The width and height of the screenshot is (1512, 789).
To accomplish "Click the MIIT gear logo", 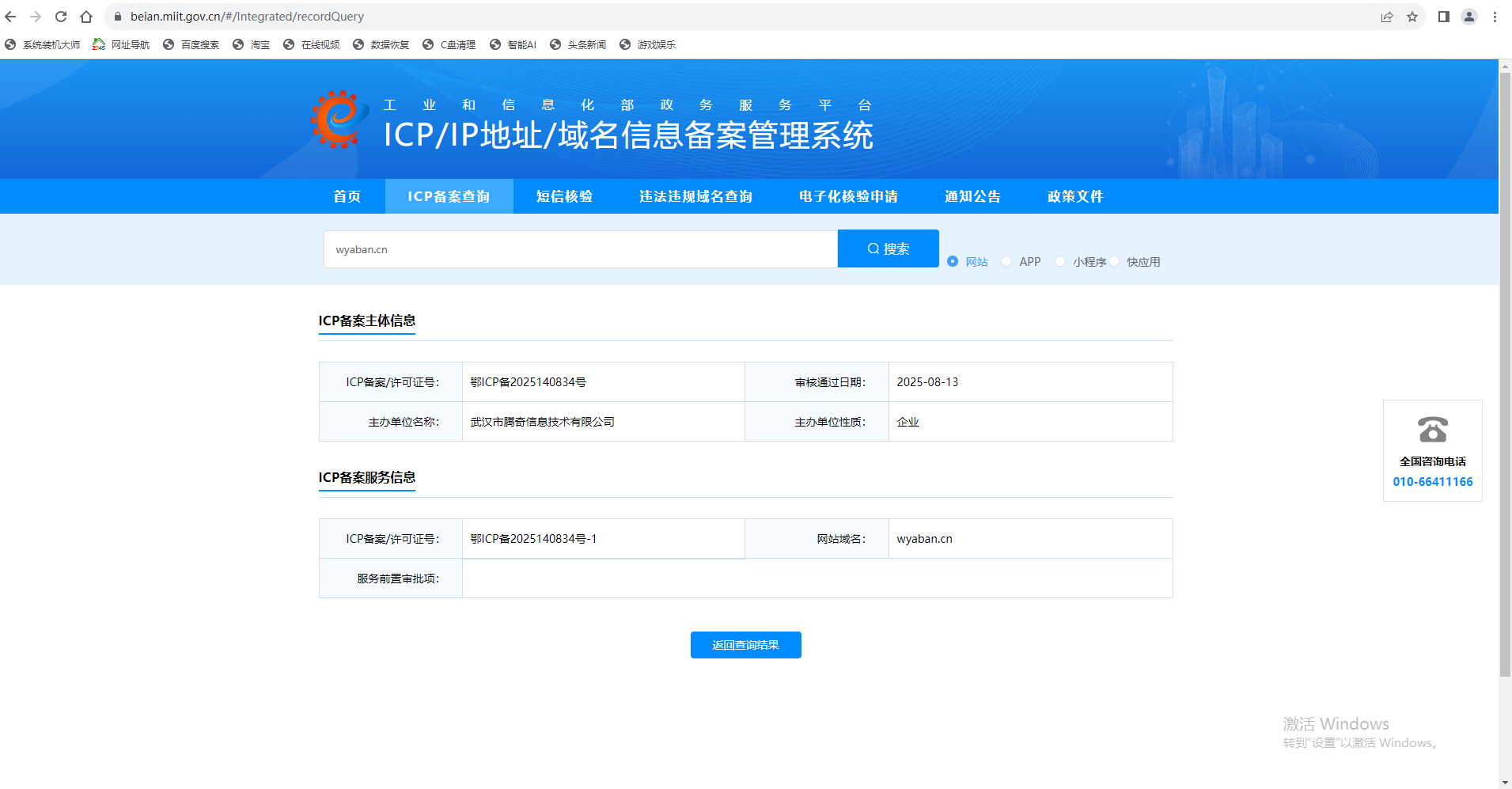I will point(340,119).
